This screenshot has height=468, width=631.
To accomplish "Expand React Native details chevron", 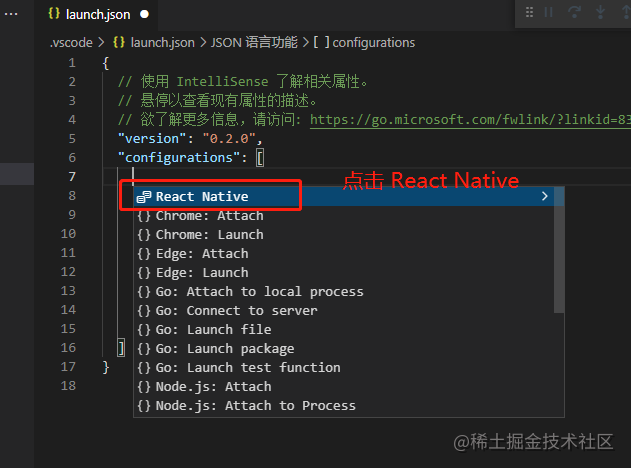I will (x=544, y=196).
